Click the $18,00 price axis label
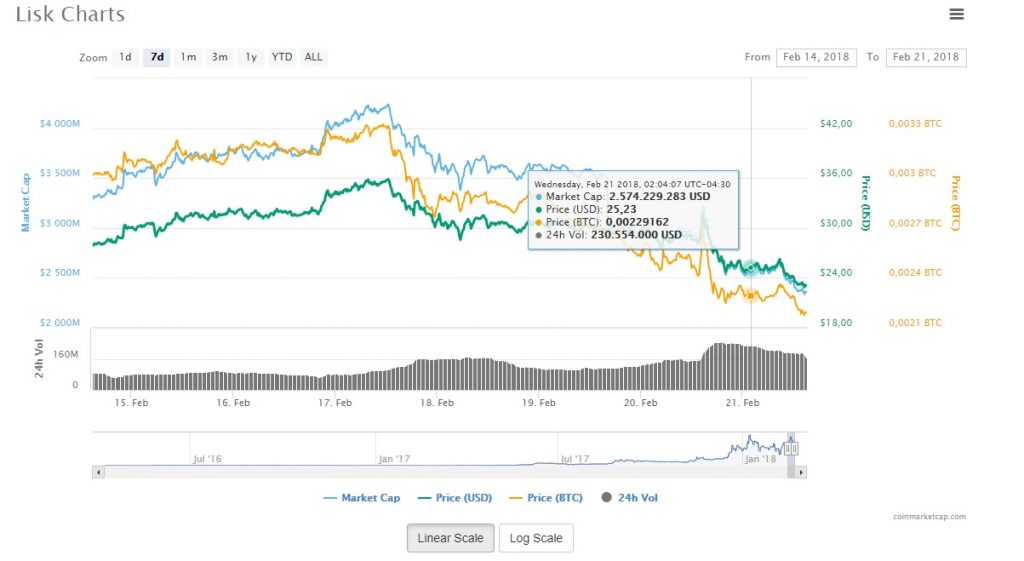 [836, 323]
